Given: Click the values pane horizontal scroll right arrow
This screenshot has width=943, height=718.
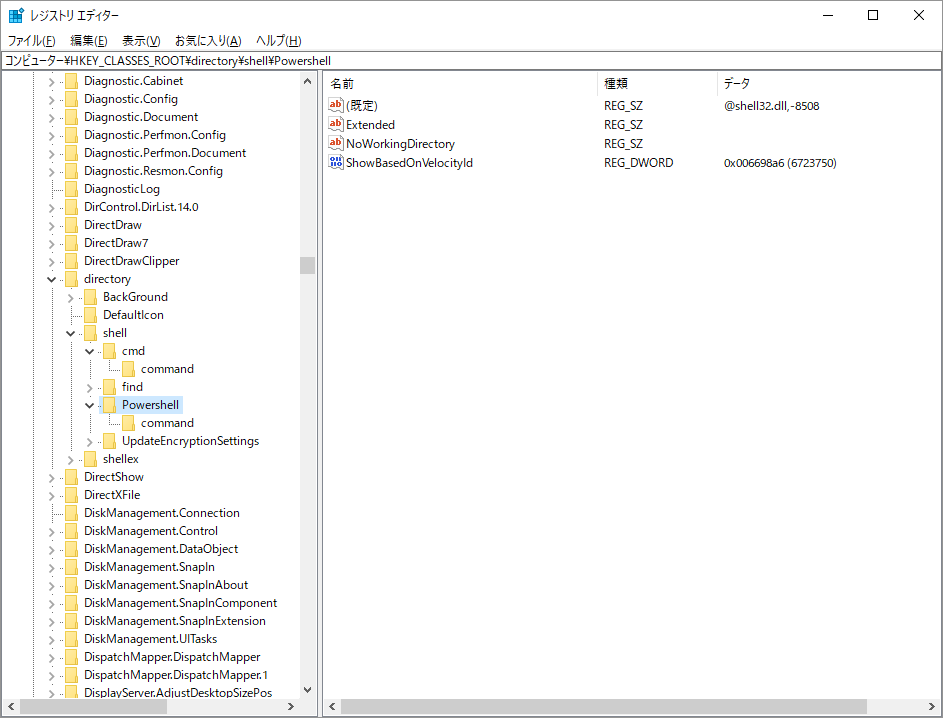Looking at the screenshot, I should tap(932, 707).
